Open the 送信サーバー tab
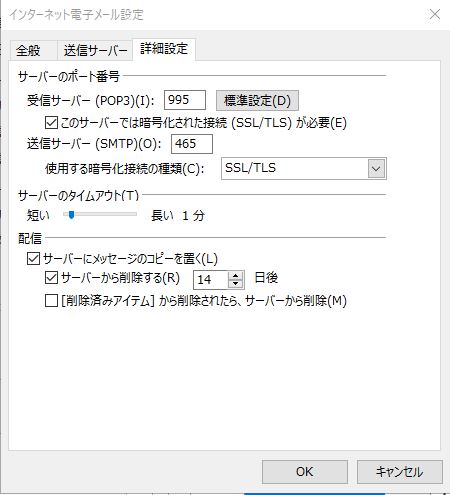 (x=95, y=50)
